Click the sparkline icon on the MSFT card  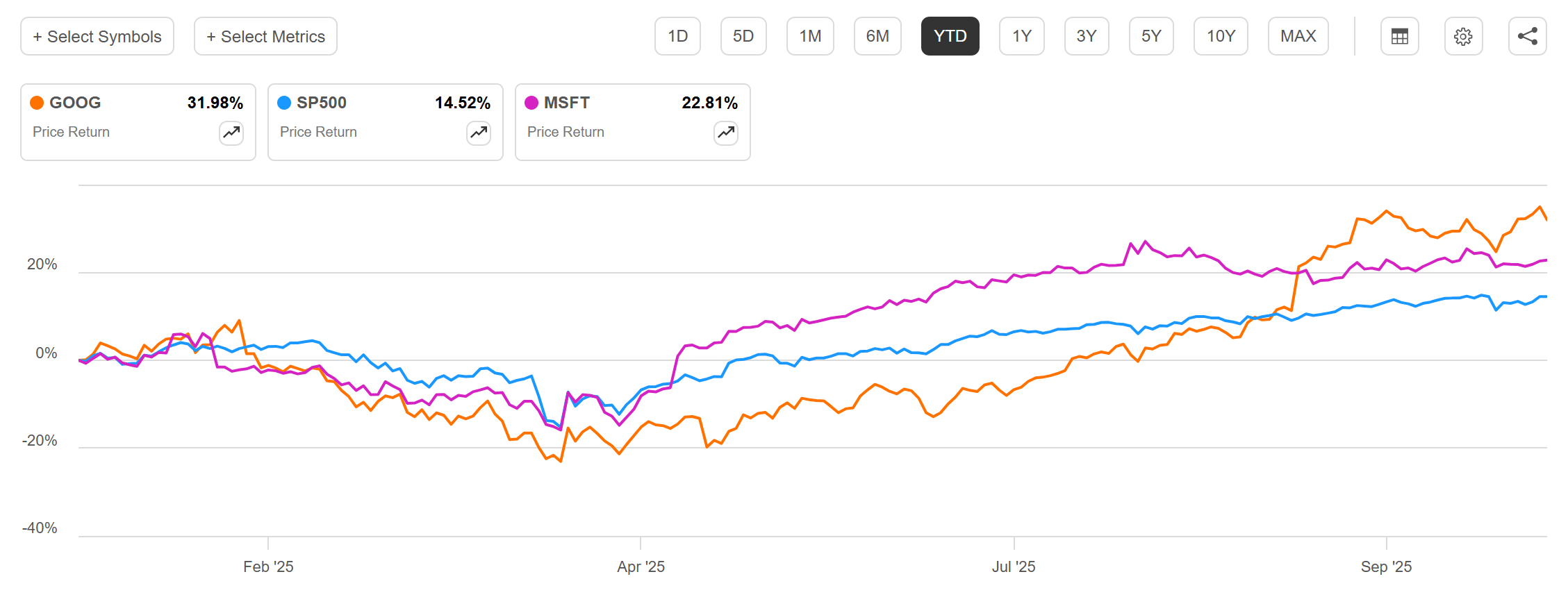point(725,133)
